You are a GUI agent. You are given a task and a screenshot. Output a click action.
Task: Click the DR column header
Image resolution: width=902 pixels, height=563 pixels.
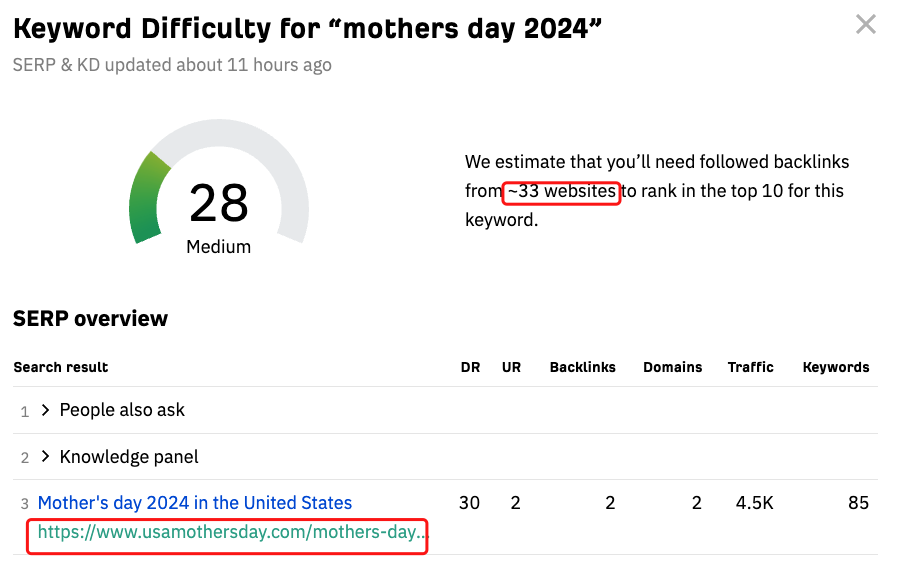(x=470, y=367)
